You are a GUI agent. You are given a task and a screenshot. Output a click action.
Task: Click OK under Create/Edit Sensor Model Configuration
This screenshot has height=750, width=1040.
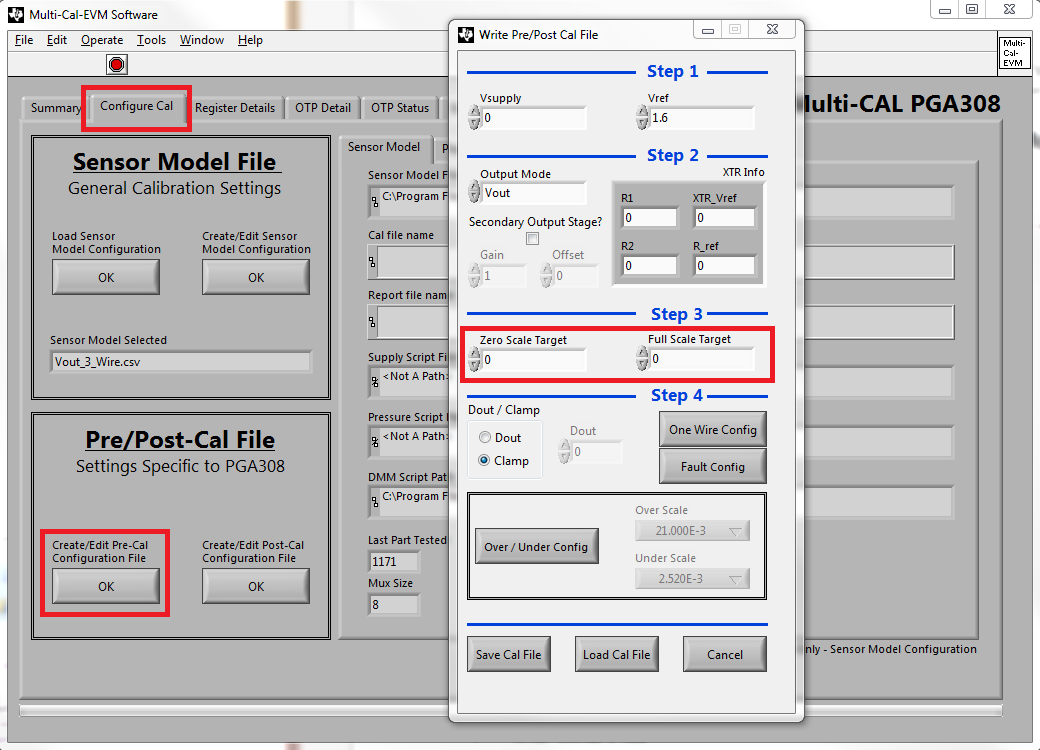(256, 277)
